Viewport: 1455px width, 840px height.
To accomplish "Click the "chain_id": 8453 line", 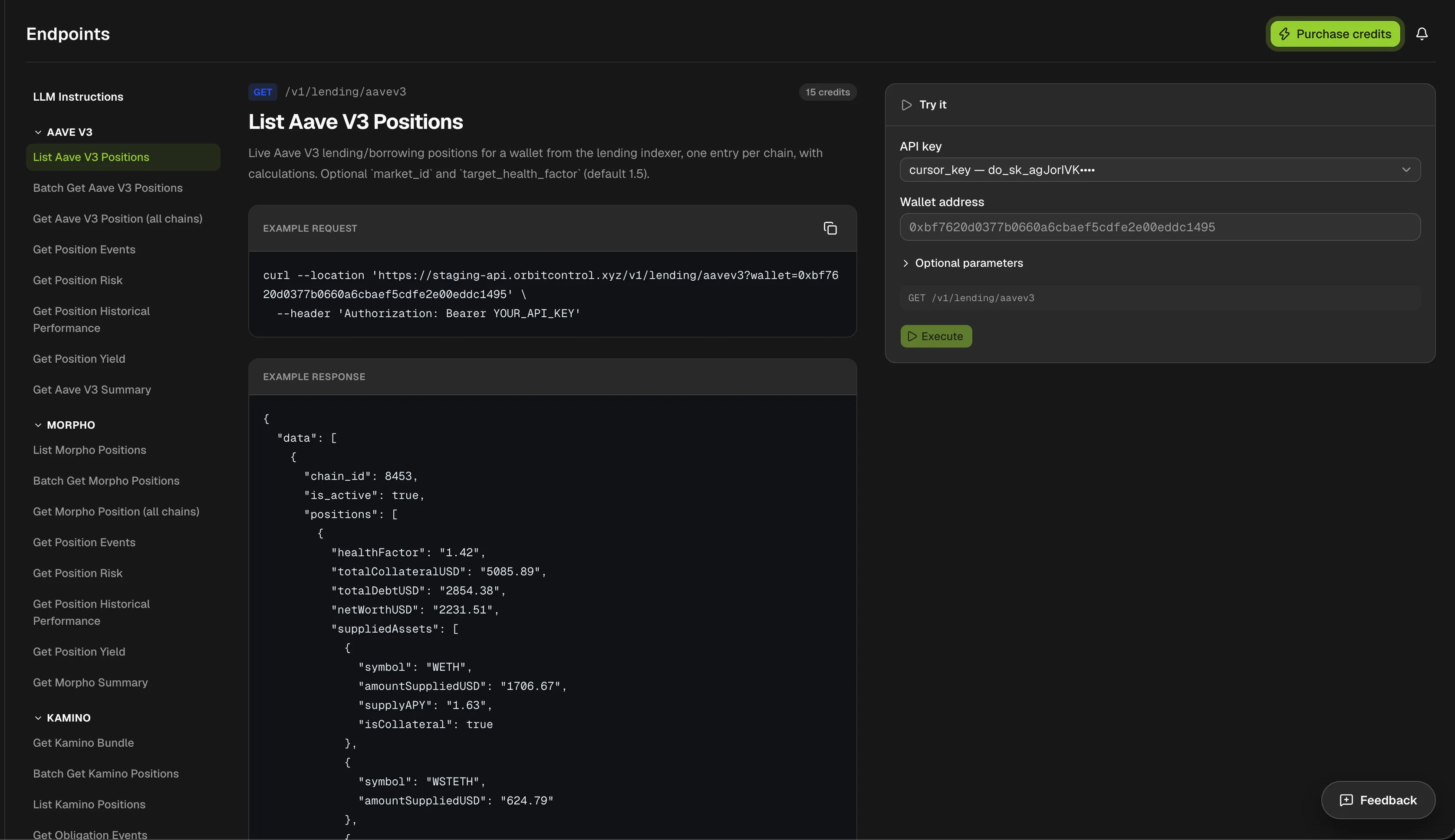I will point(361,476).
